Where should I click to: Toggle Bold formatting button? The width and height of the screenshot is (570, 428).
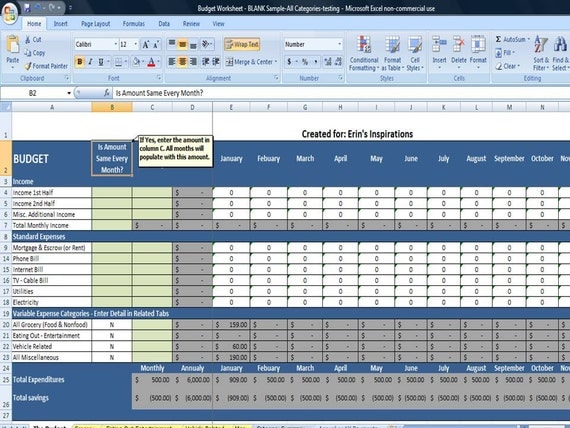pyautogui.click(x=80, y=62)
